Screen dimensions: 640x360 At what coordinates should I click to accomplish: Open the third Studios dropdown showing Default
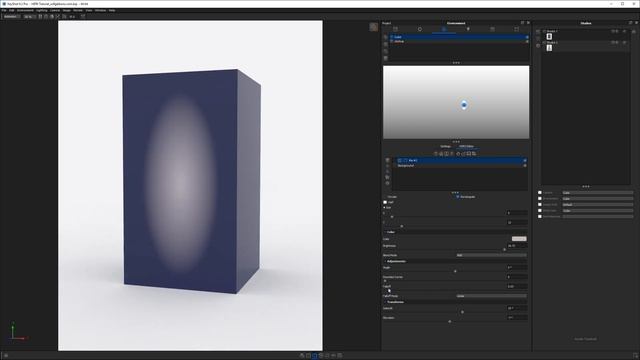pyautogui.click(x=598, y=204)
